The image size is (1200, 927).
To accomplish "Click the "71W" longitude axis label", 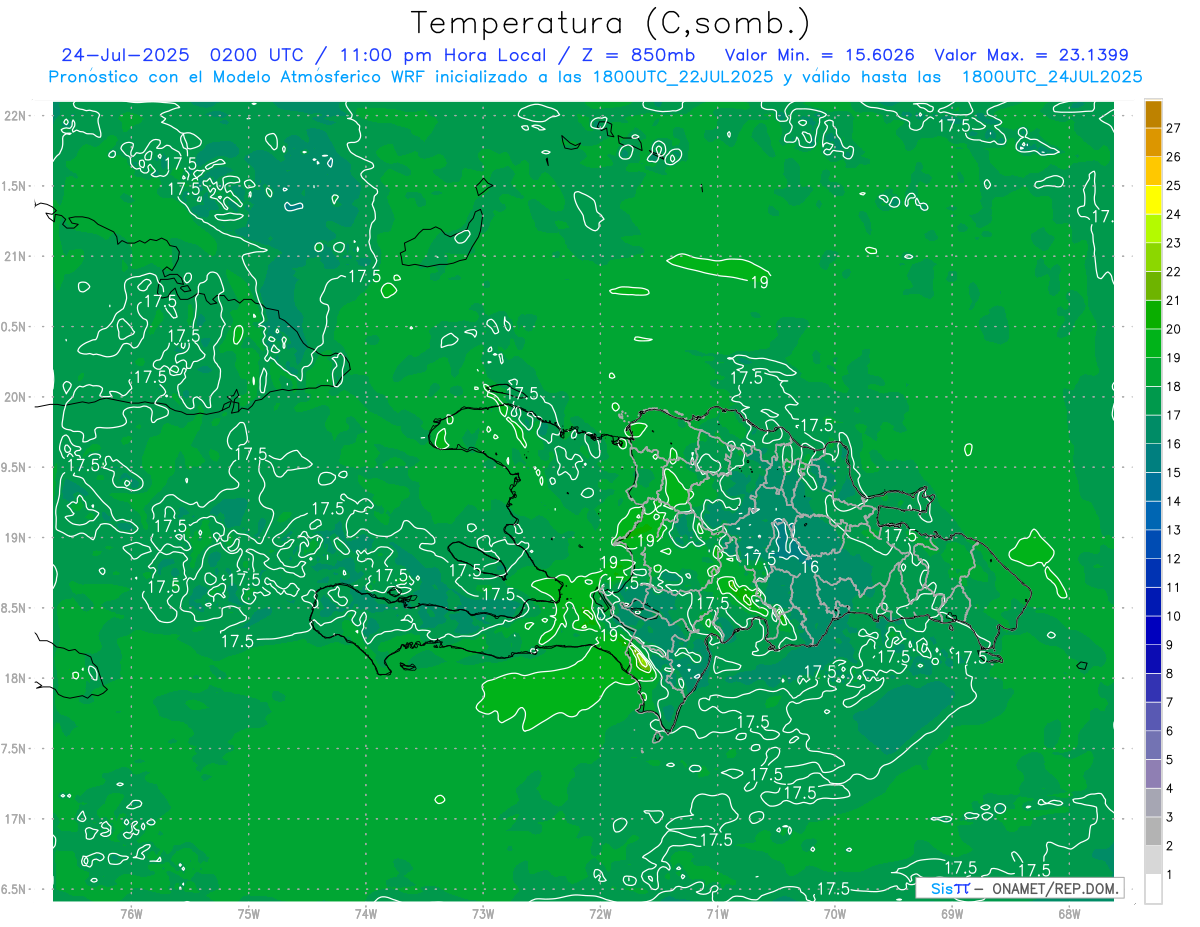I will coord(717,914).
